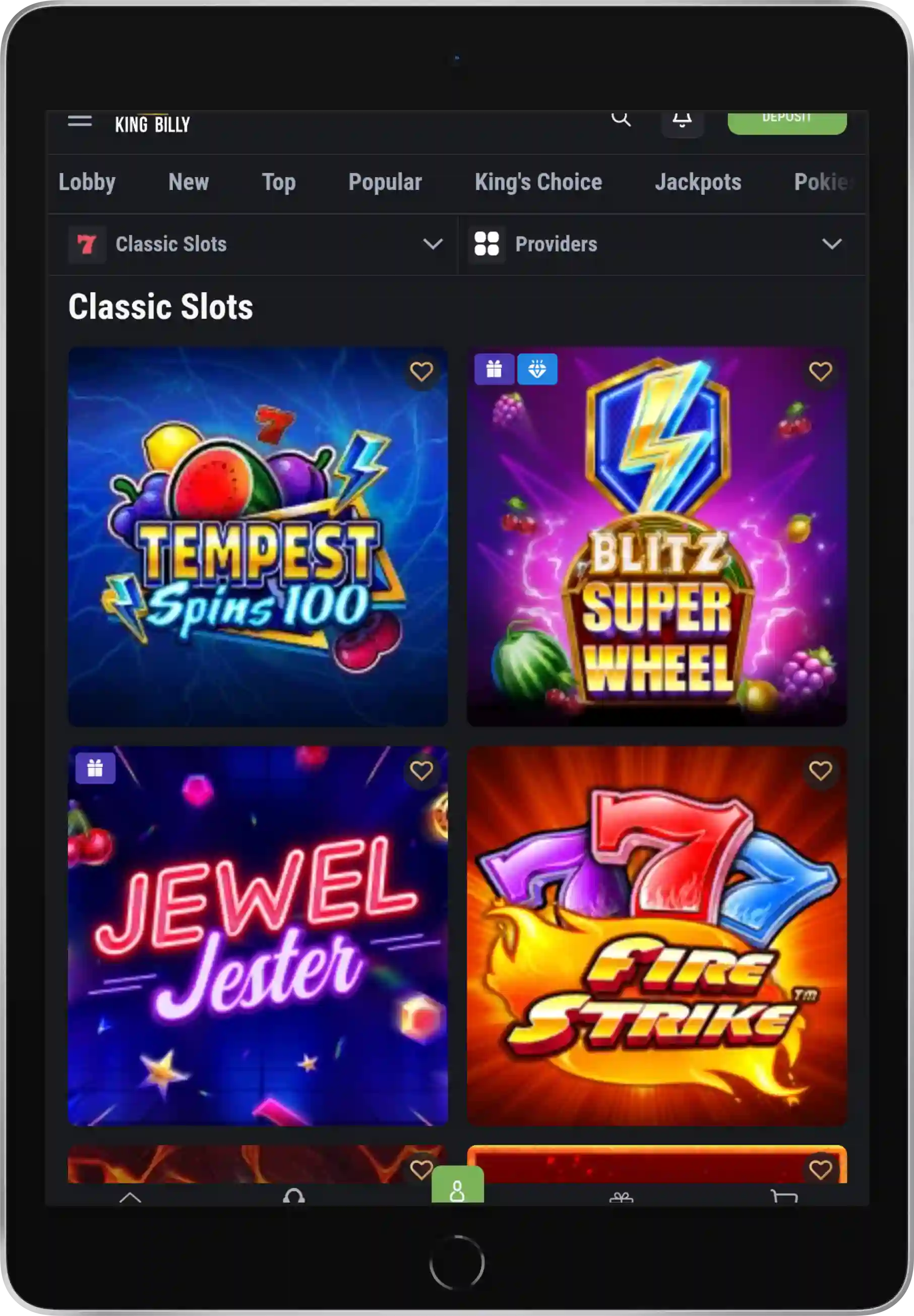Click the gift badge on Jewel Jester
The width and height of the screenshot is (914, 1316).
tap(95, 768)
